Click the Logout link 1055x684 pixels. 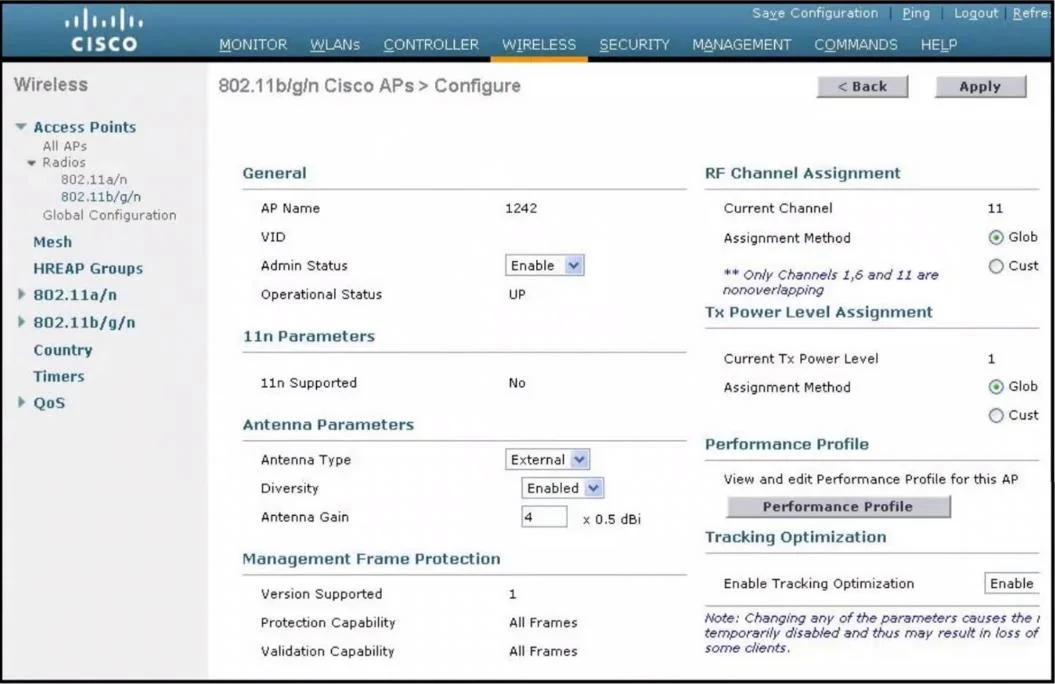point(976,13)
